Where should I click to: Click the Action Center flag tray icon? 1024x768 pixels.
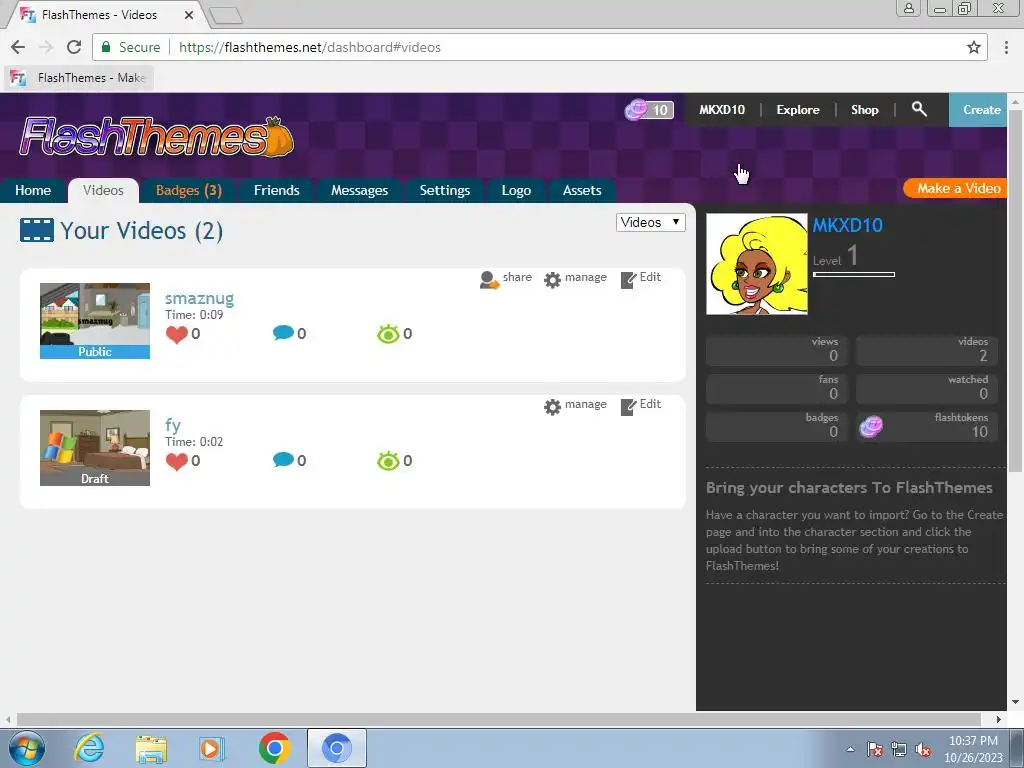click(874, 750)
